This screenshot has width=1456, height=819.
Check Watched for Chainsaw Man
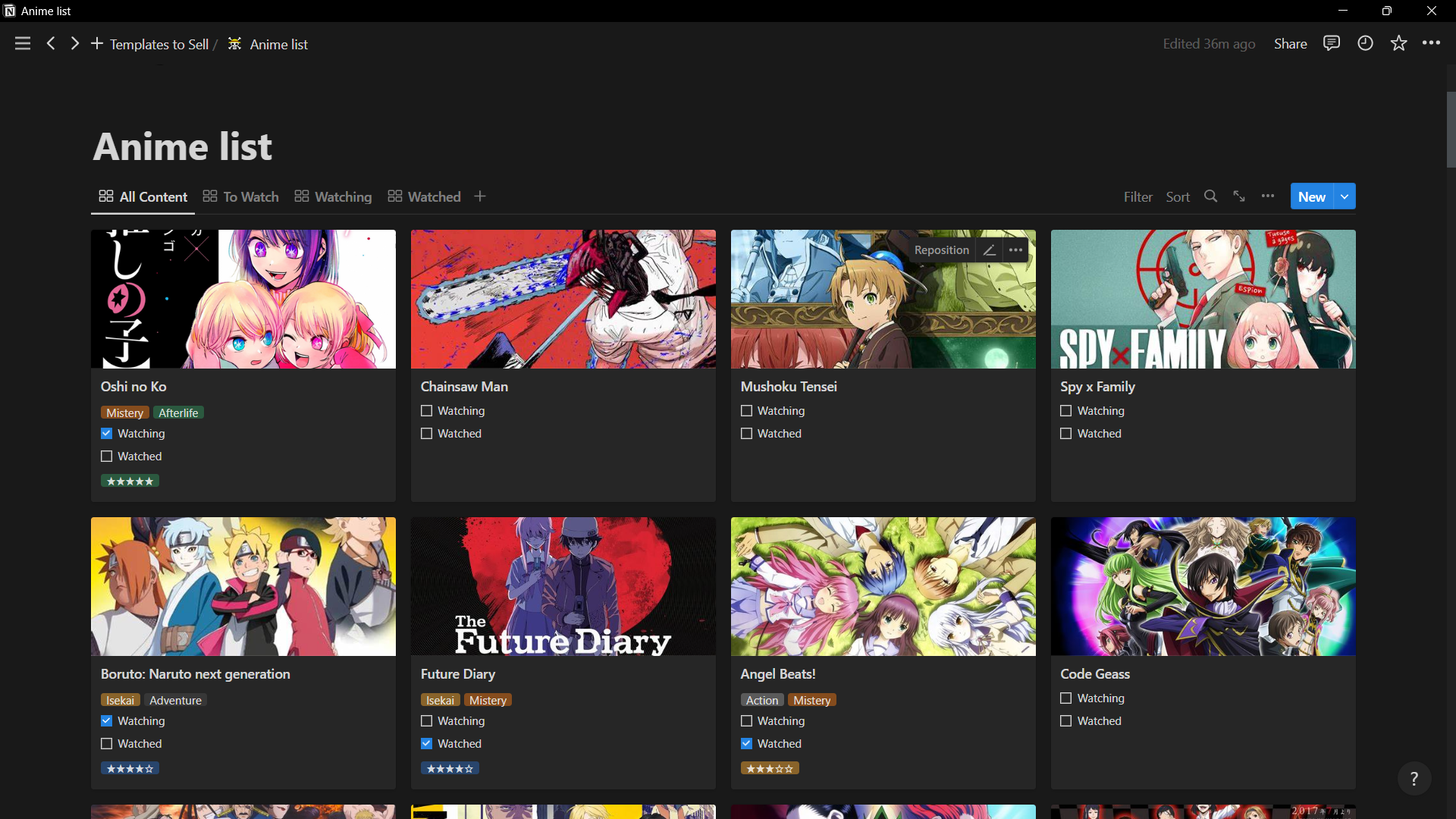click(x=427, y=434)
